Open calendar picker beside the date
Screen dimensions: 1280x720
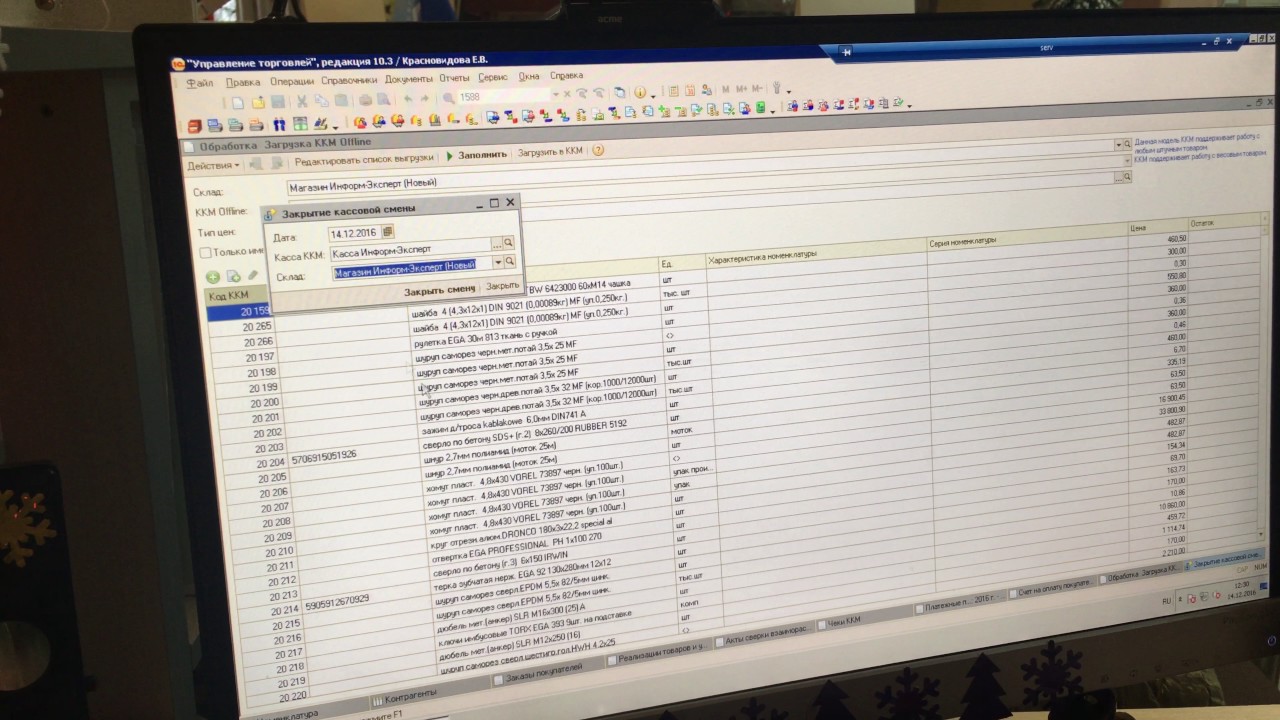[x=388, y=232]
